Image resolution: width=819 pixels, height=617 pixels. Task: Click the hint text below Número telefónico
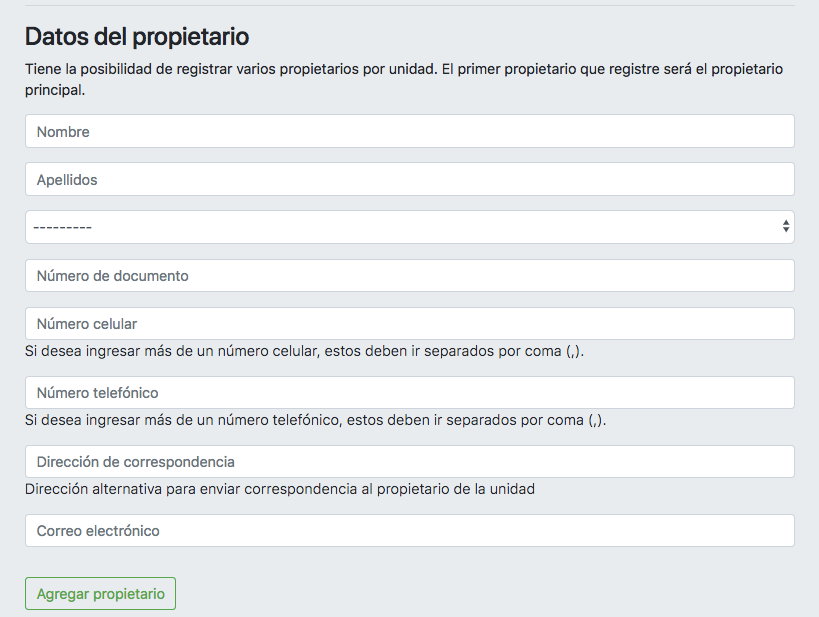pos(315,420)
